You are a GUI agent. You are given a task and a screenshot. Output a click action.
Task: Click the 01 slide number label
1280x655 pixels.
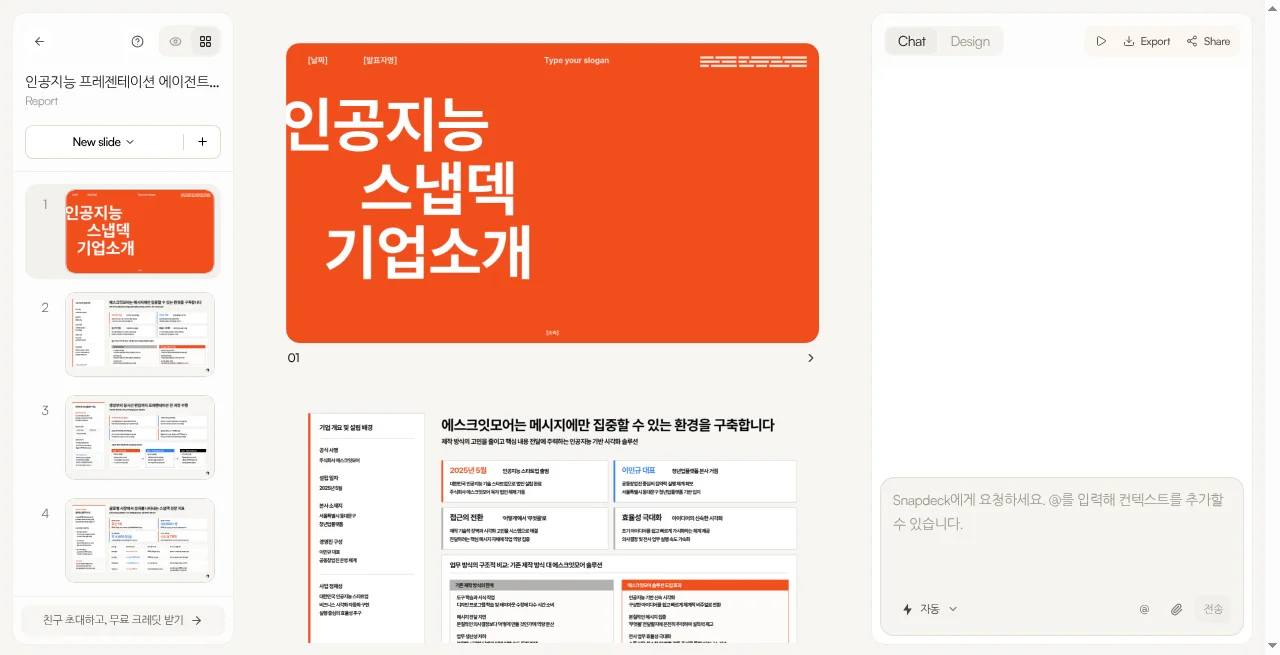tap(293, 358)
